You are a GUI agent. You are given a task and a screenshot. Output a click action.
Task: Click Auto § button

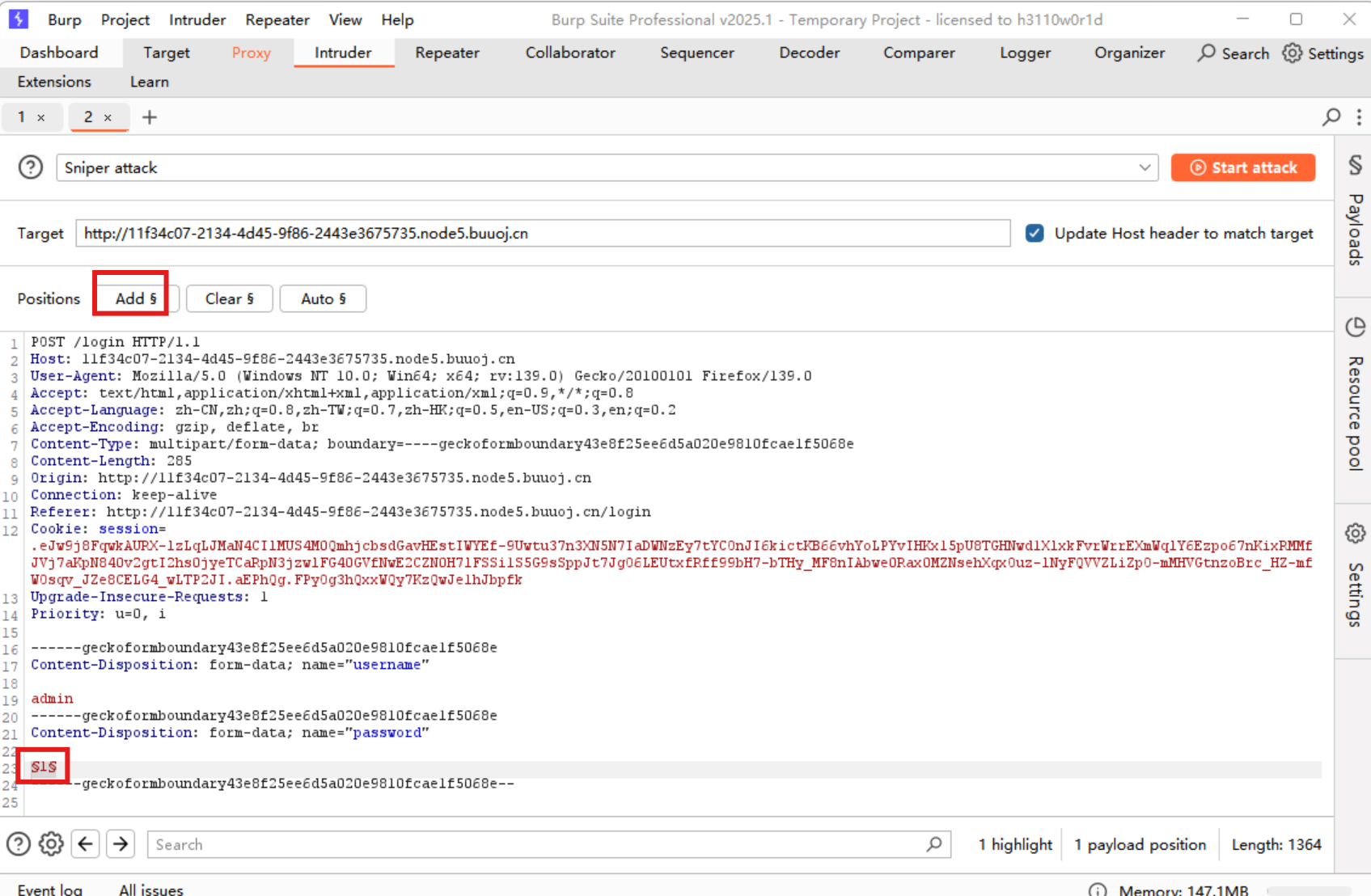tap(324, 298)
